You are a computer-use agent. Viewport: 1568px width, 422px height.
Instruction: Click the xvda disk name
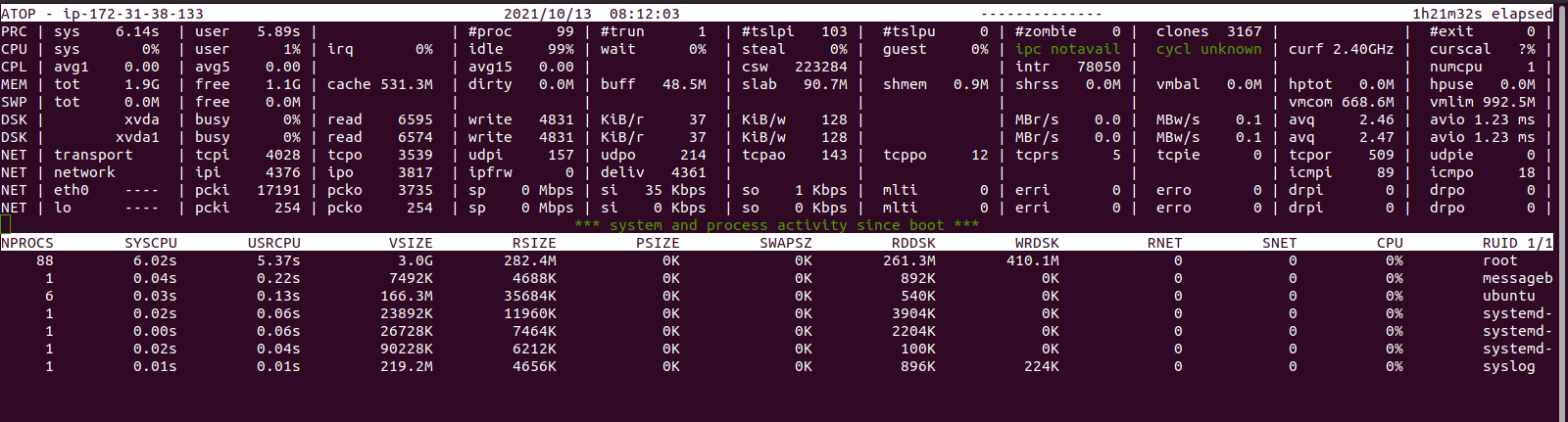tap(142, 119)
